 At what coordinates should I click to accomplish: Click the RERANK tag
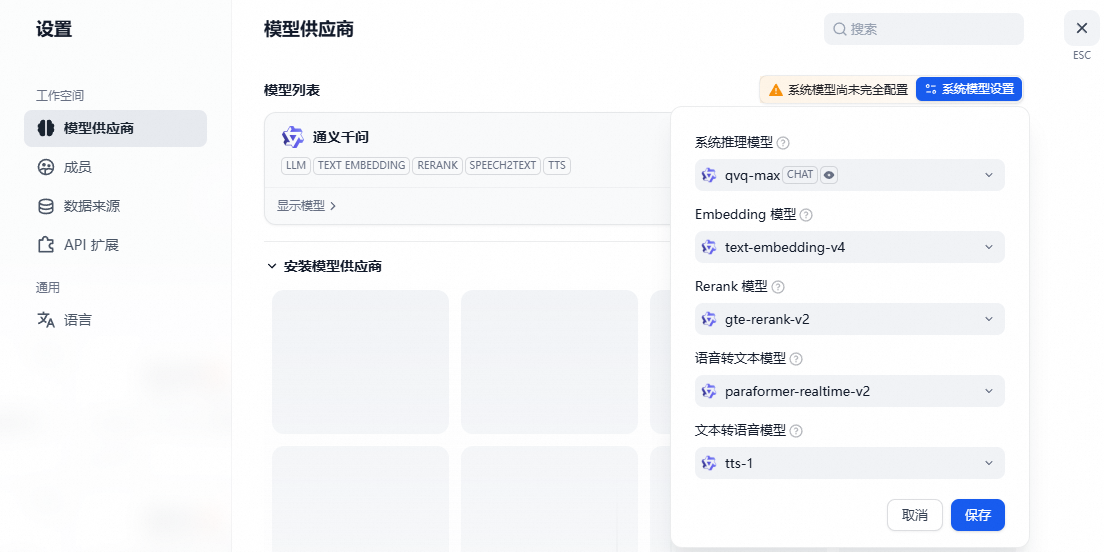click(x=437, y=165)
